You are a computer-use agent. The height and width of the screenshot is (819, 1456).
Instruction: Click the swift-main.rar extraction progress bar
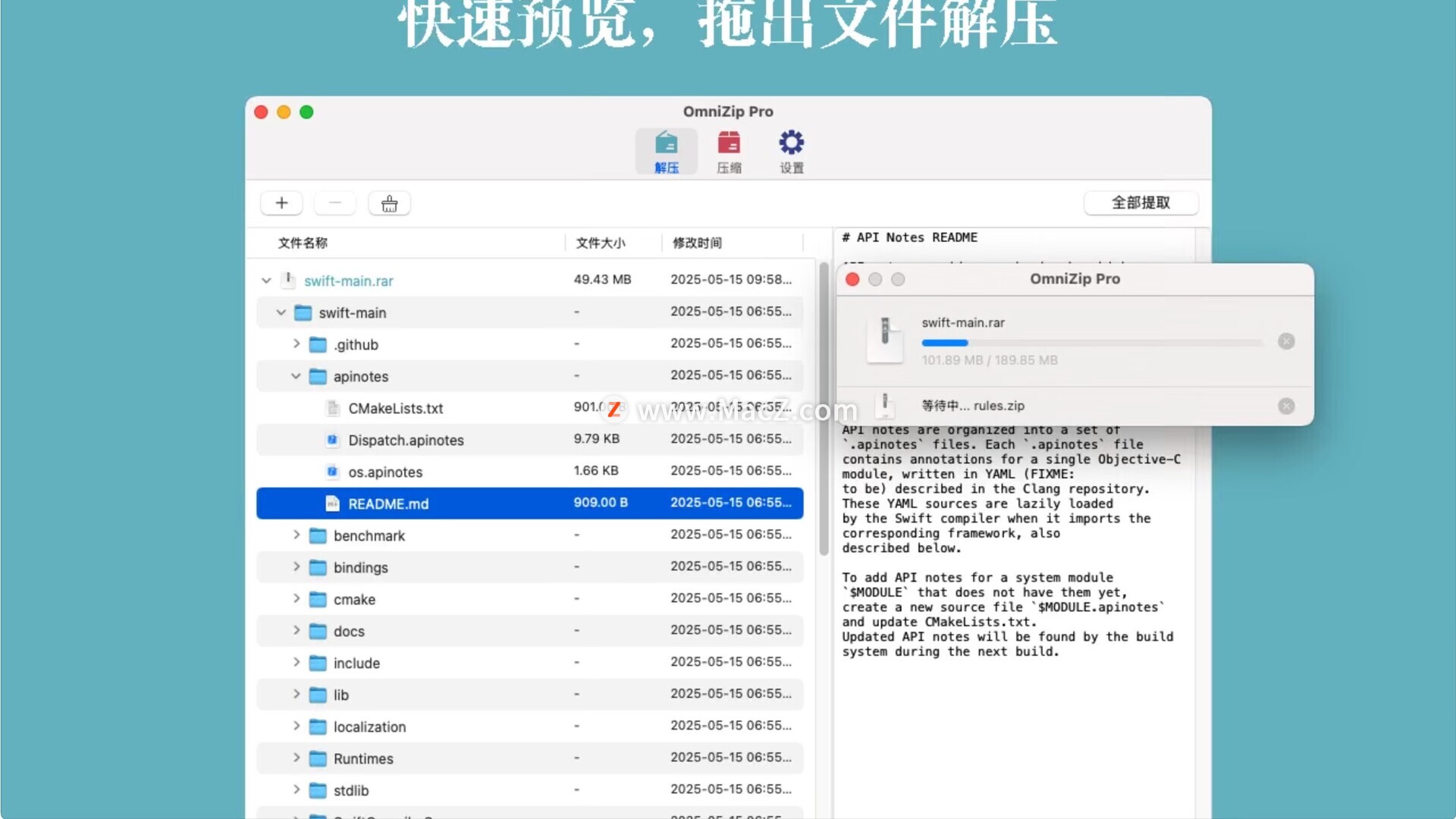(1091, 343)
